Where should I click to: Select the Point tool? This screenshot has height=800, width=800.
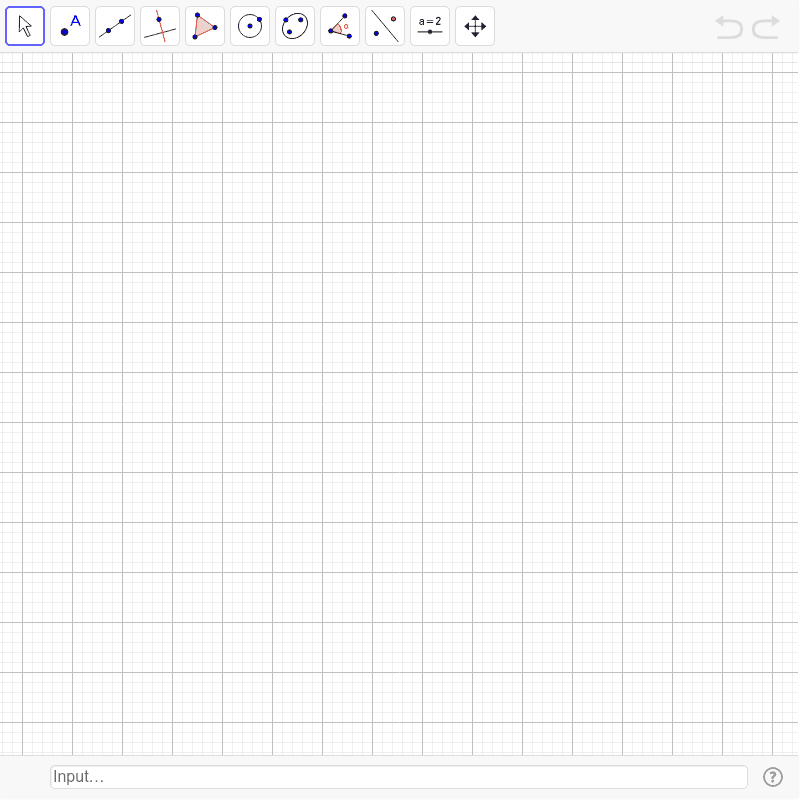click(70, 25)
